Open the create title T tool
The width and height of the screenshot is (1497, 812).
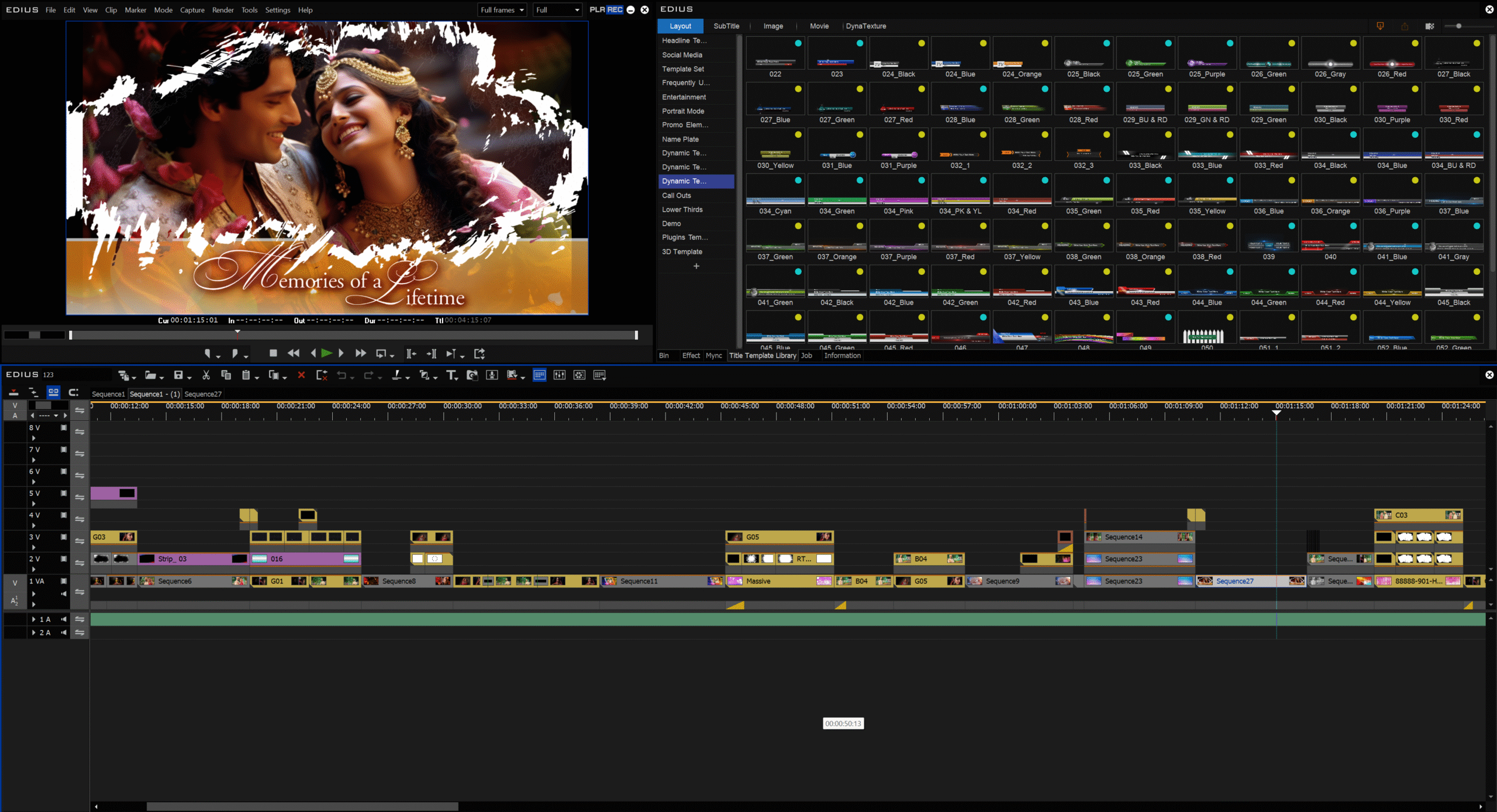(x=451, y=375)
